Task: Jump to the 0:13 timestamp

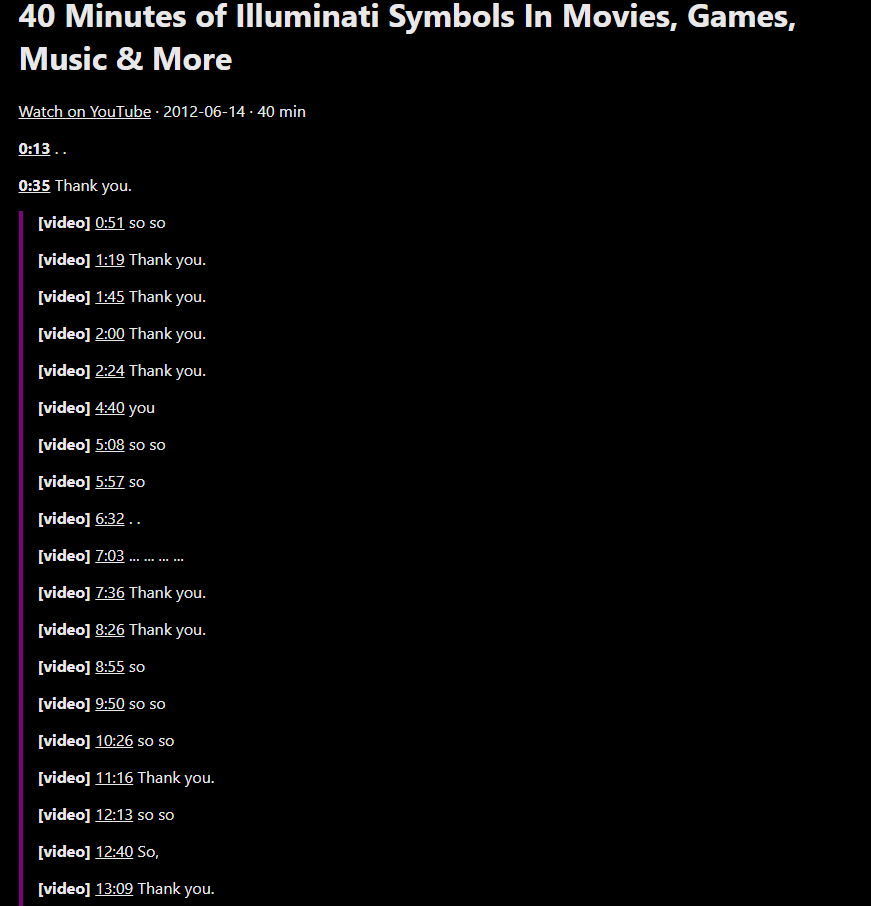Action: point(34,148)
